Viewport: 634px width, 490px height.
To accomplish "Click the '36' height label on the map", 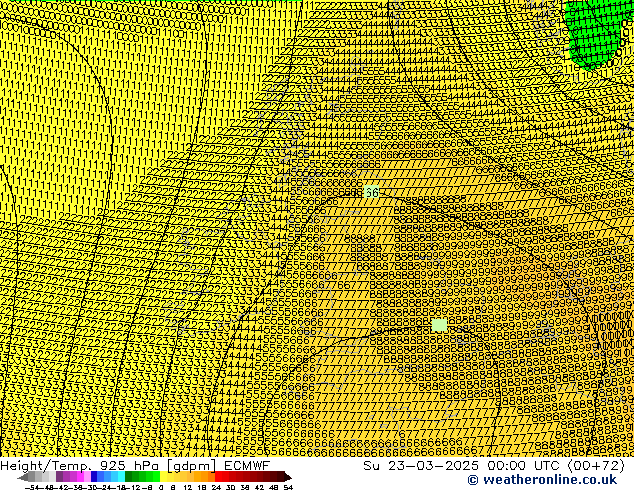I will [x=372, y=192].
